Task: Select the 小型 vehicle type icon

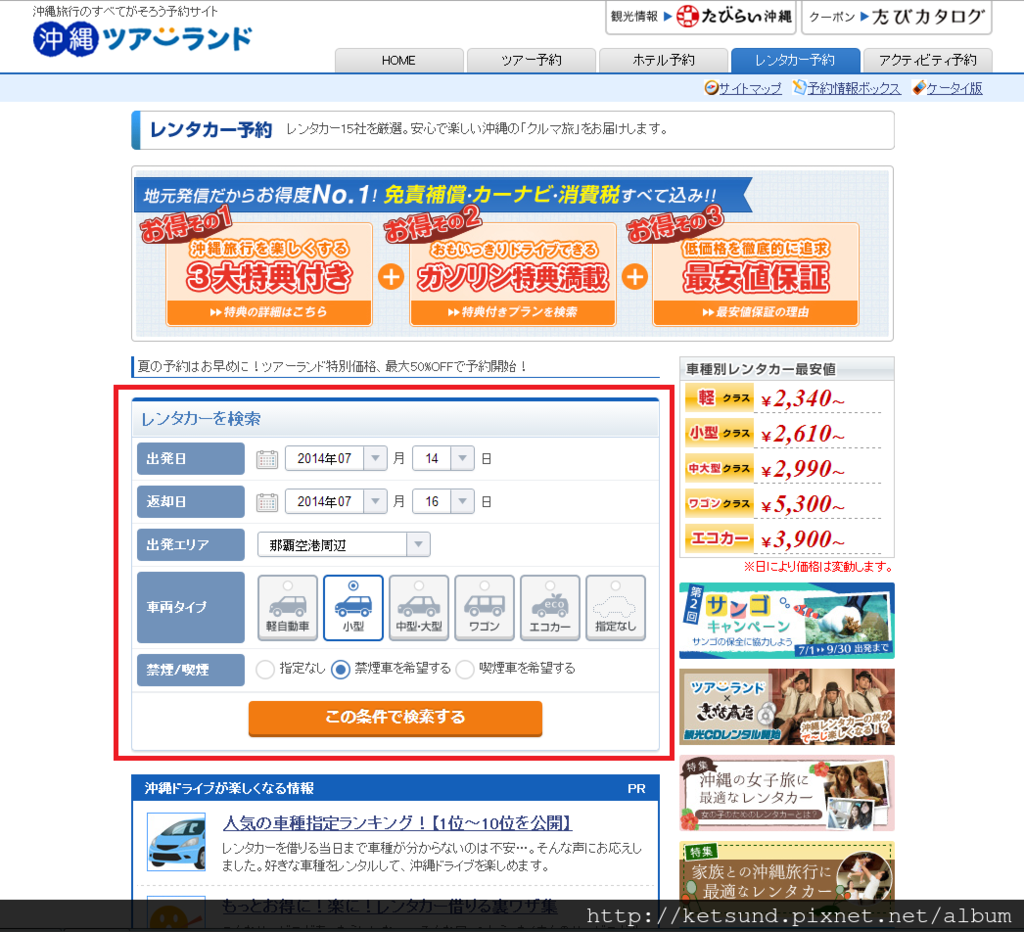Action: 353,608
